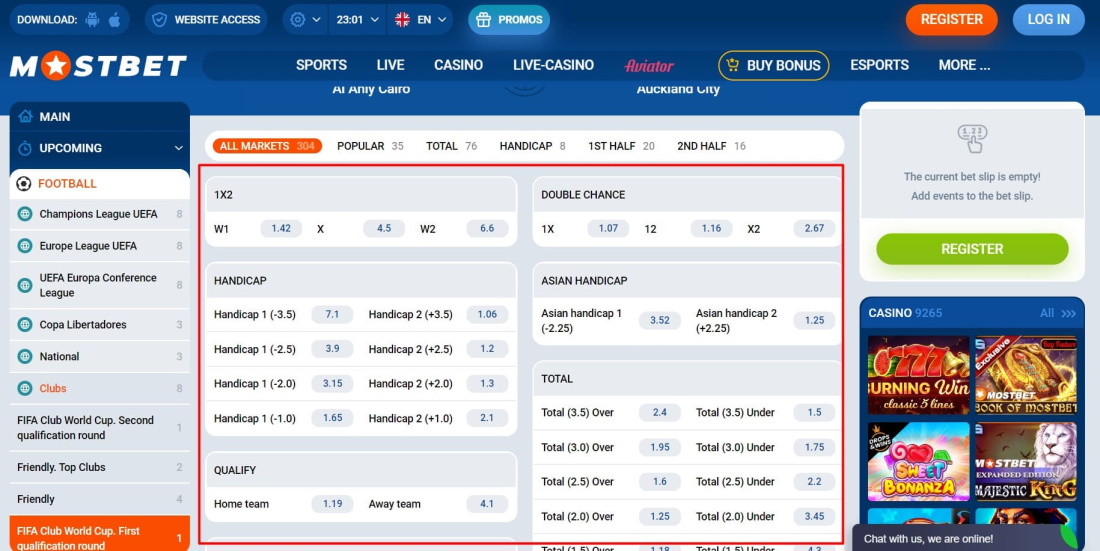
Task: Click the globe icon beside Europe League UEFA
Action: [x=25, y=246]
